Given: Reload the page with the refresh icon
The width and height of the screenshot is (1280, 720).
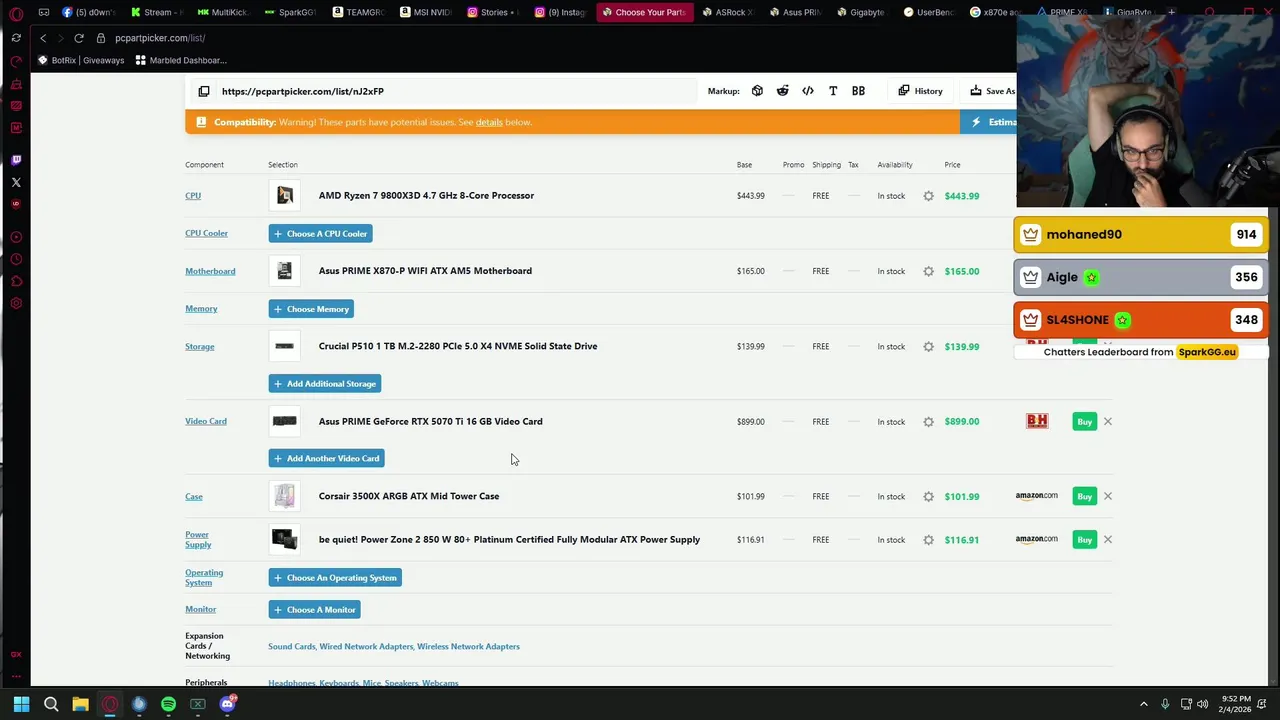Looking at the screenshot, I should point(79,38).
